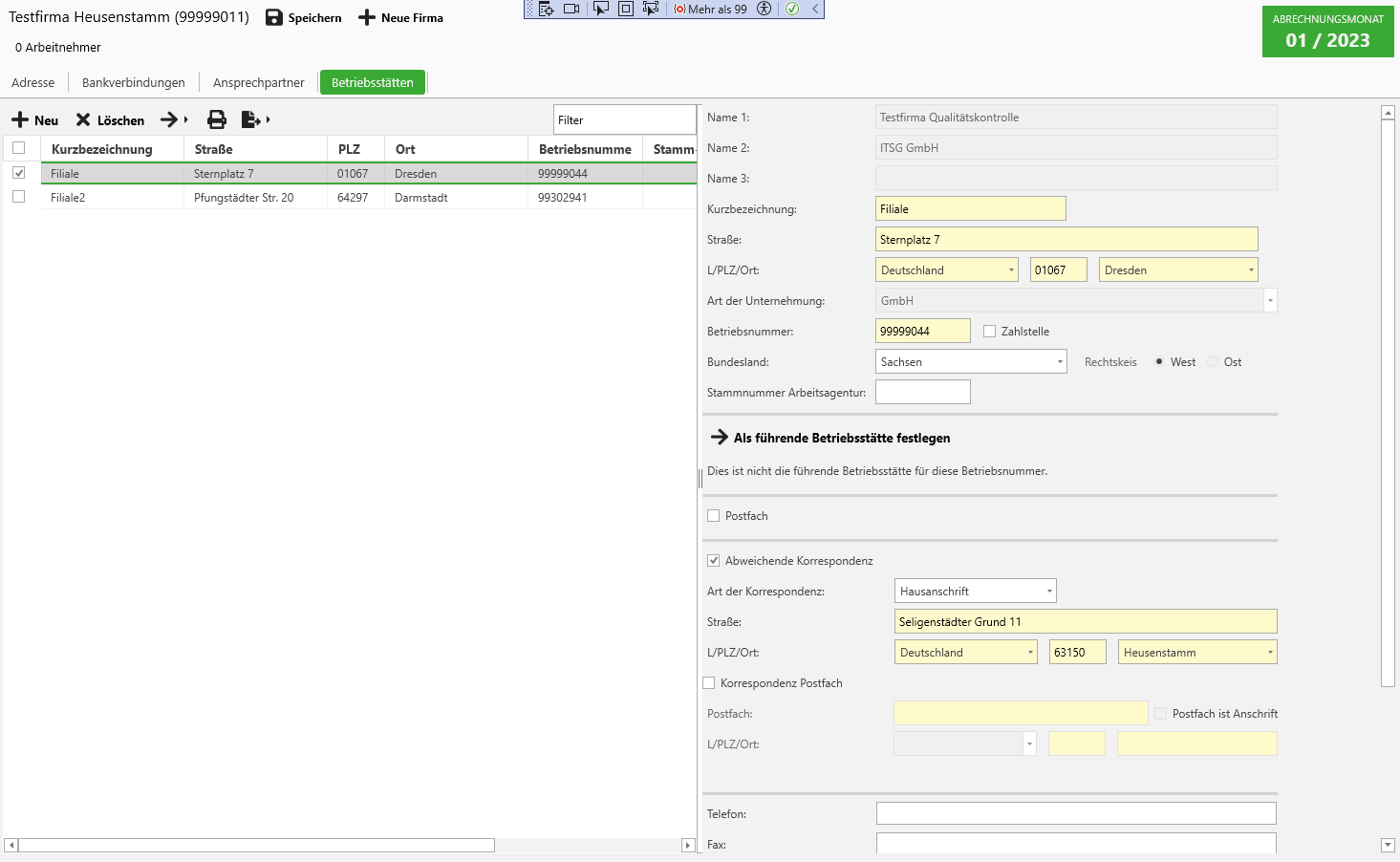
Task: Switch to the Bankverbindungen tab
Action: 134,83
